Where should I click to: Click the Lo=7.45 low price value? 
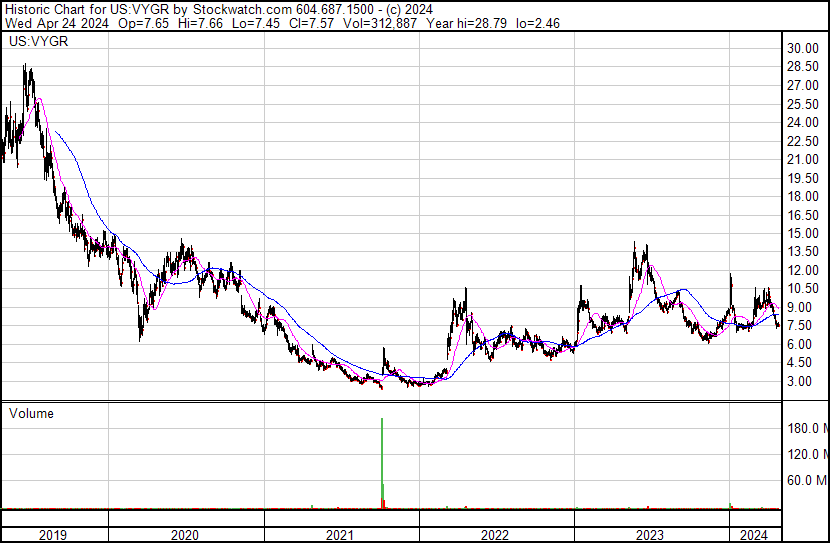[257, 23]
